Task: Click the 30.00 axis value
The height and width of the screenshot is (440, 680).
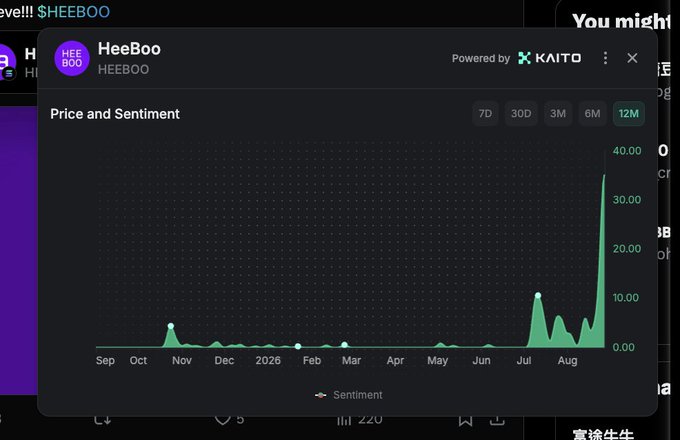Action: 627,200
